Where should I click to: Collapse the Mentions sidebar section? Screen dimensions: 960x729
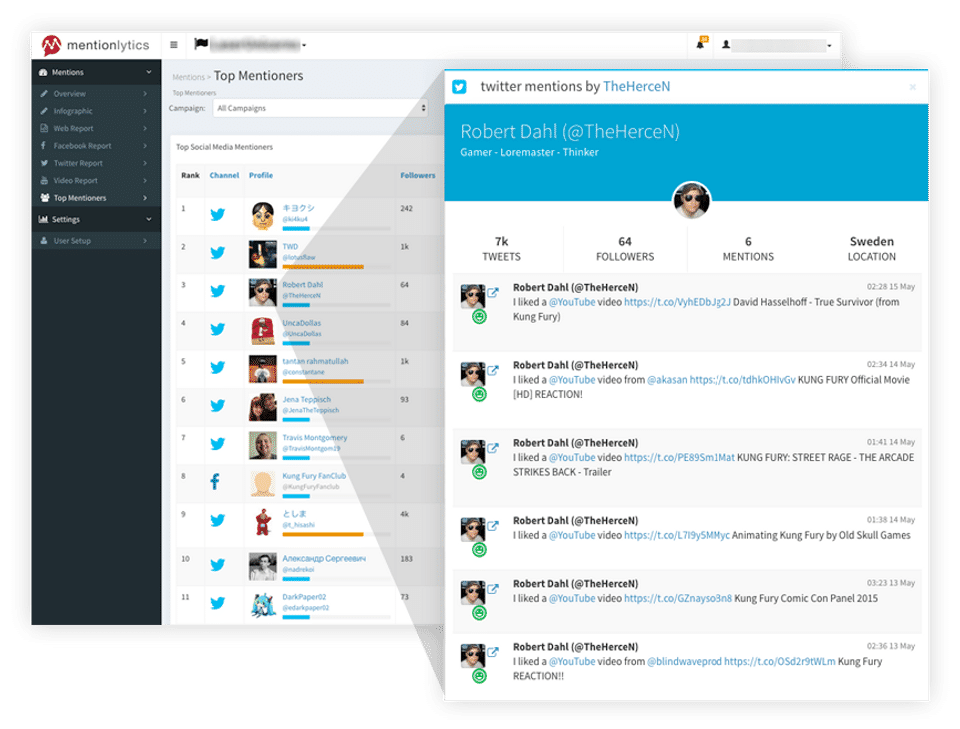click(x=96, y=72)
